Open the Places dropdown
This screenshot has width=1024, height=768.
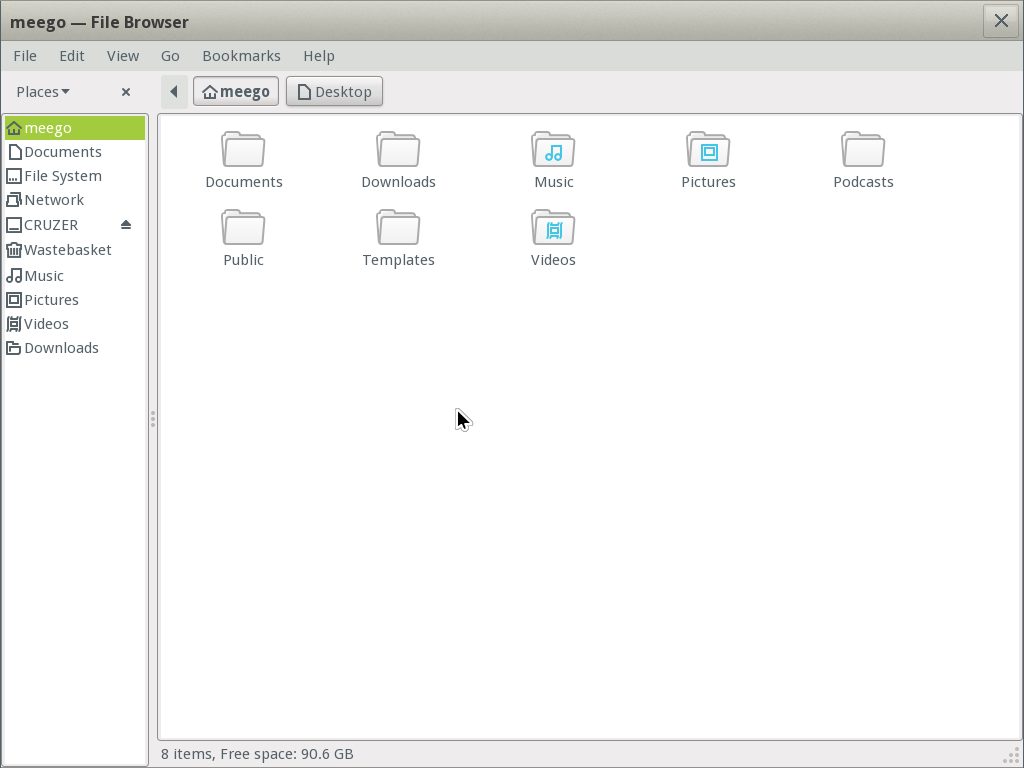pos(43,91)
